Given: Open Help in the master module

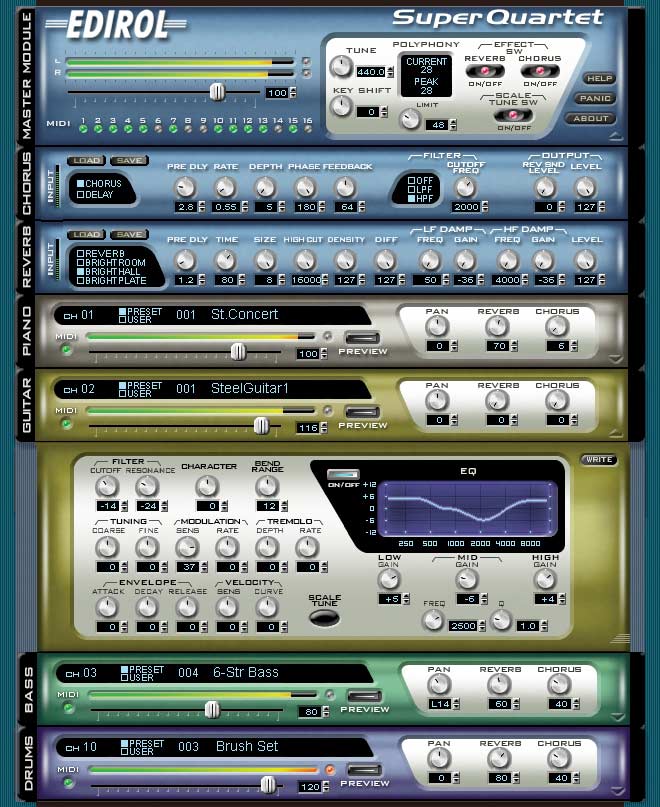Looking at the screenshot, I should (599, 78).
